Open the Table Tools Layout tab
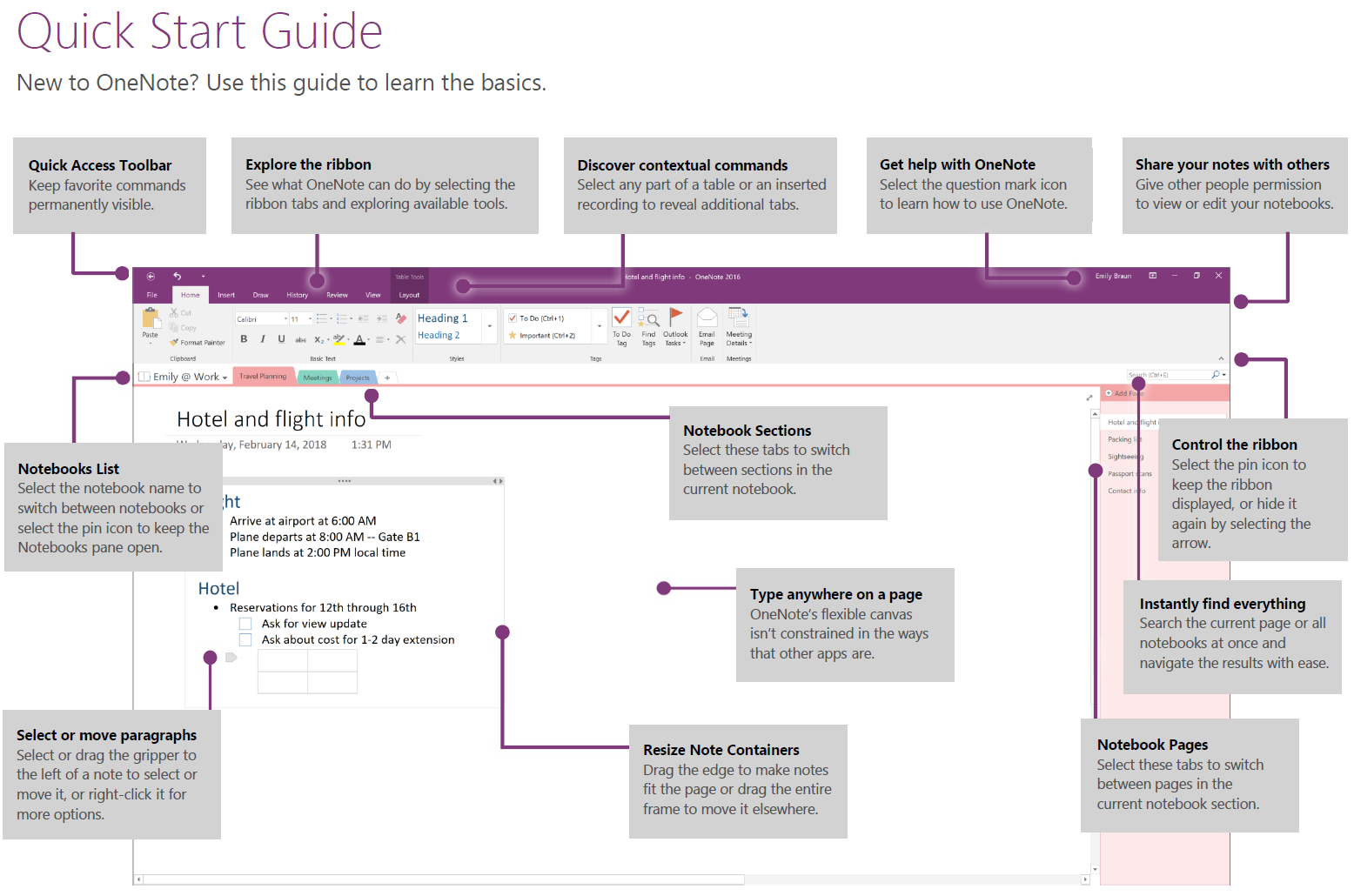Image resolution: width=1354 pixels, height=896 pixels. (x=409, y=295)
